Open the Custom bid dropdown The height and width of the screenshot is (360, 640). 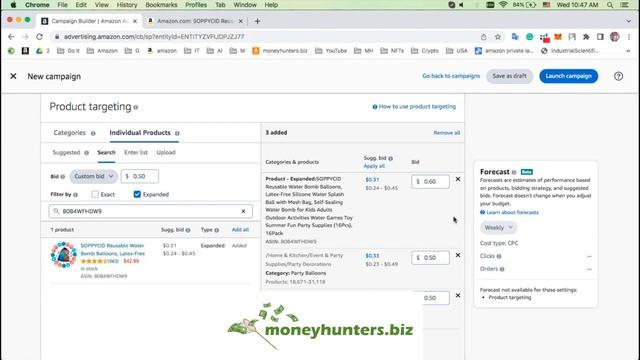pyautogui.click(x=93, y=176)
